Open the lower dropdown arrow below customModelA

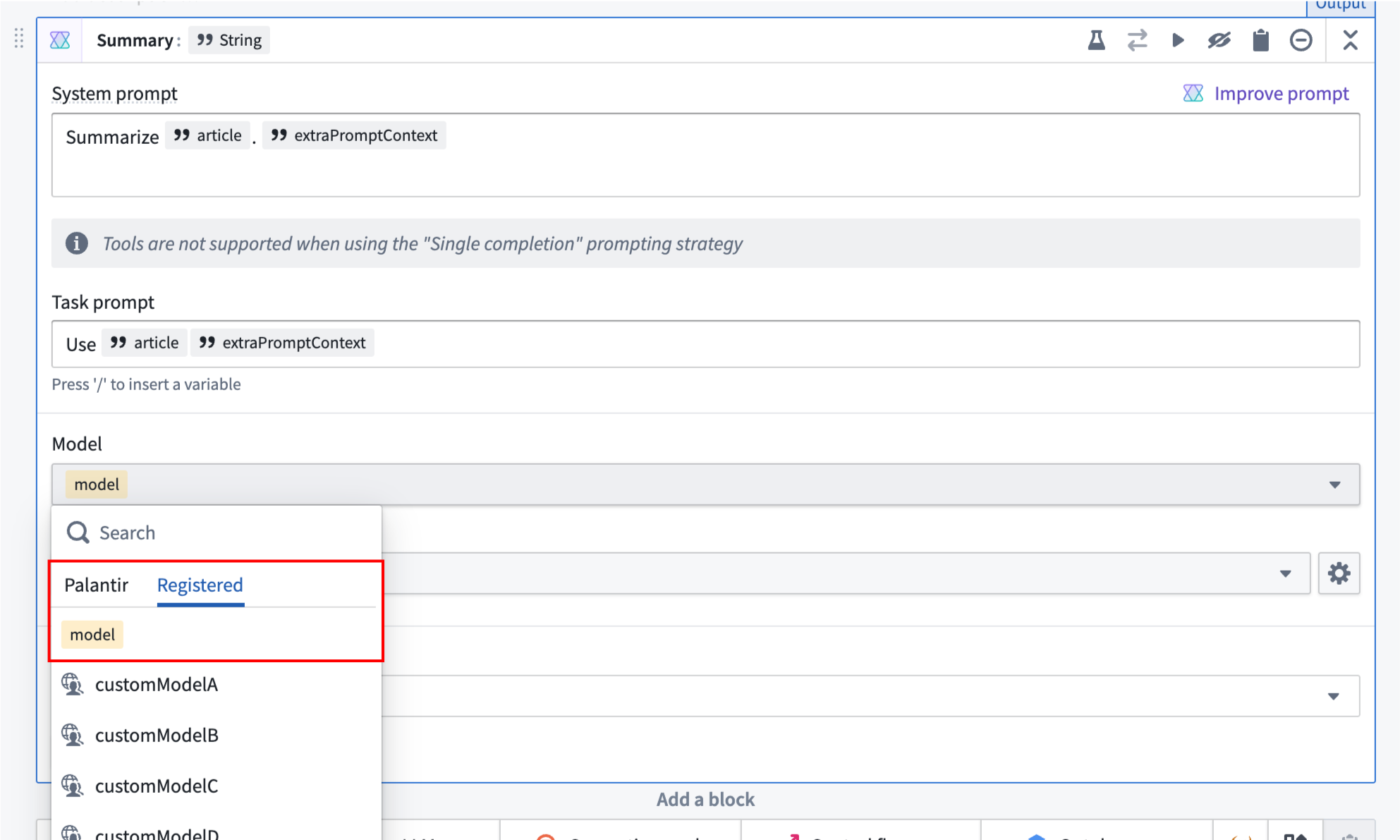coord(1333,696)
